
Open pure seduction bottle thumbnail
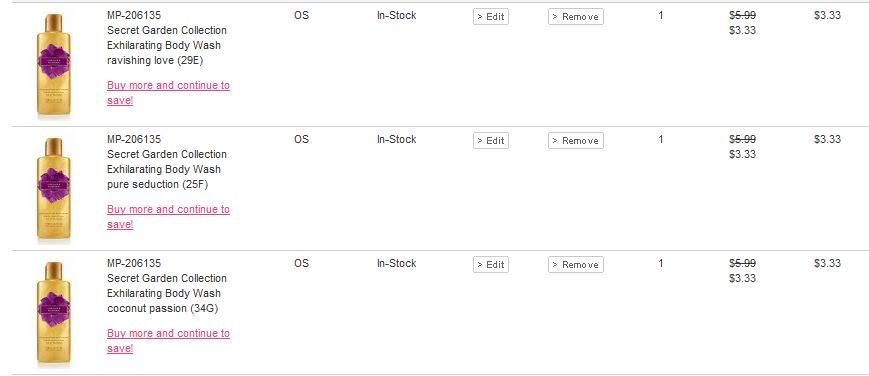click(54, 190)
